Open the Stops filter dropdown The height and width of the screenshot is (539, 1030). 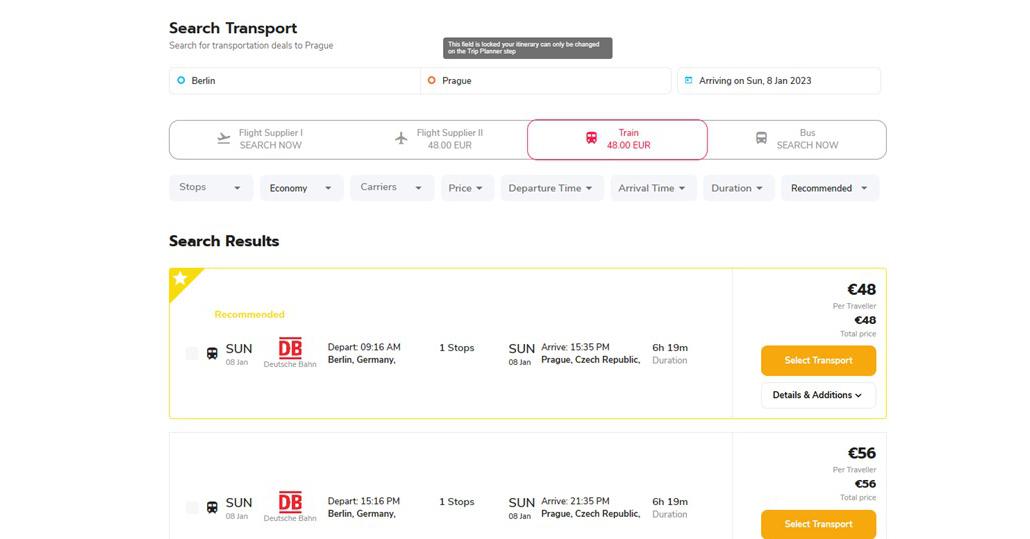[x=210, y=188]
